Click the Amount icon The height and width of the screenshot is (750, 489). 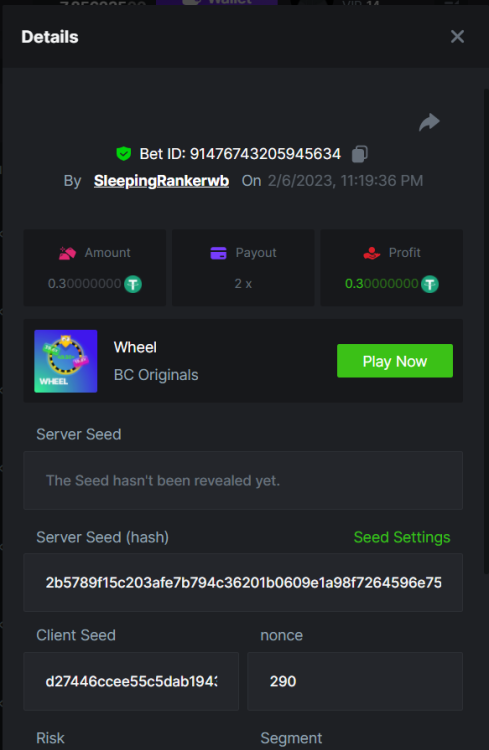[x=67, y=253]
